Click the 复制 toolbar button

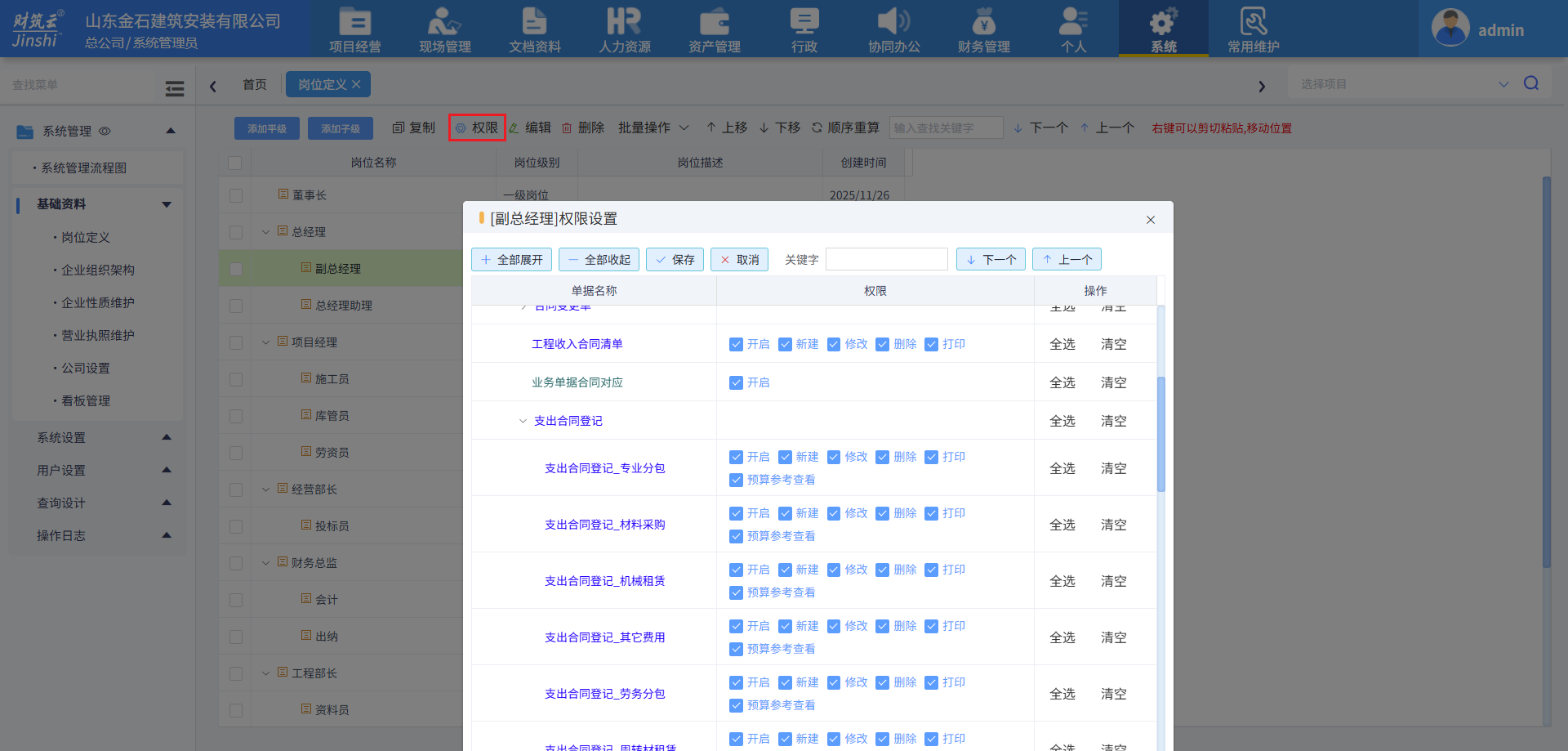(413, 127)
